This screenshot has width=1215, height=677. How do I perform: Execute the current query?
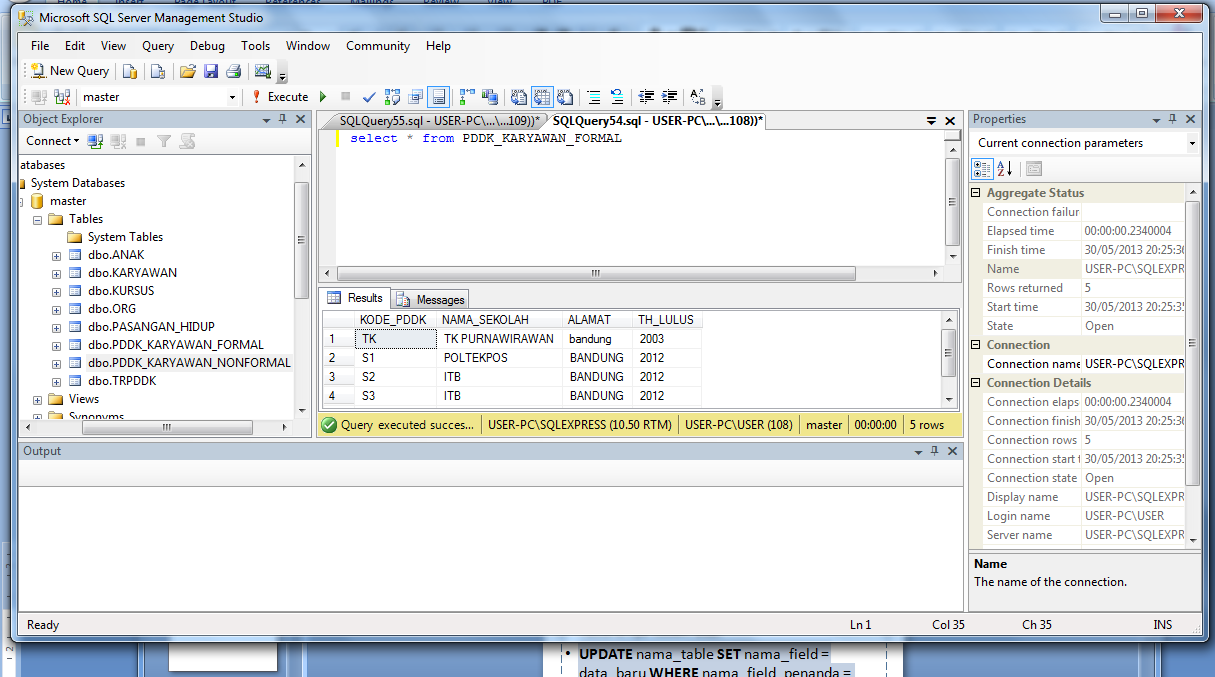(279, 97)
